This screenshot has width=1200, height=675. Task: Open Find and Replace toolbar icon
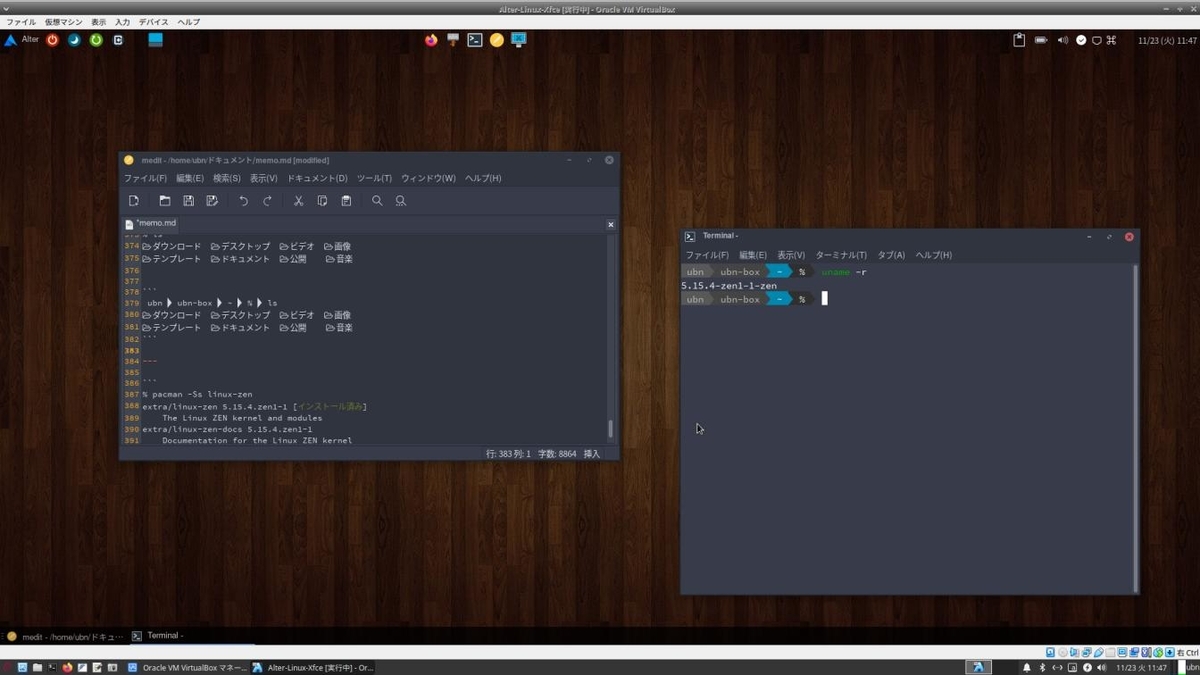401,201
